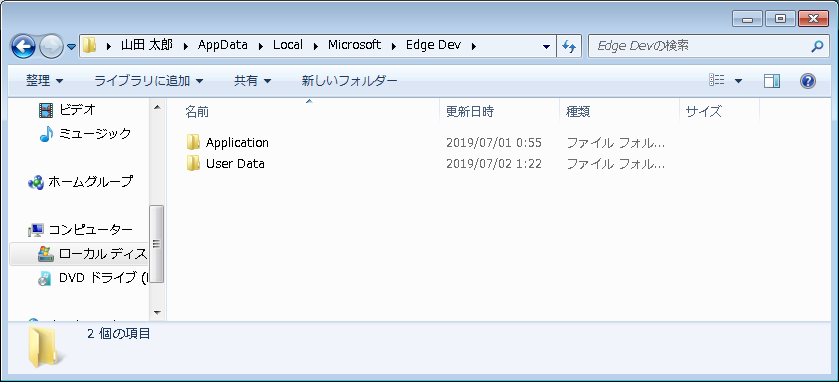This screenshot has width=839, height=382.
Task: Select ミュージック in the navigation pane
Action: (x=95, y=133)
